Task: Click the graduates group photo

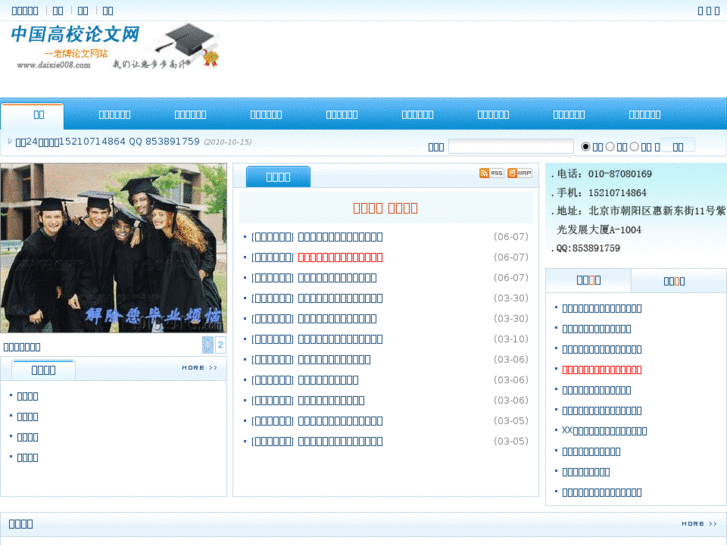Action: [x=113, y=247]
